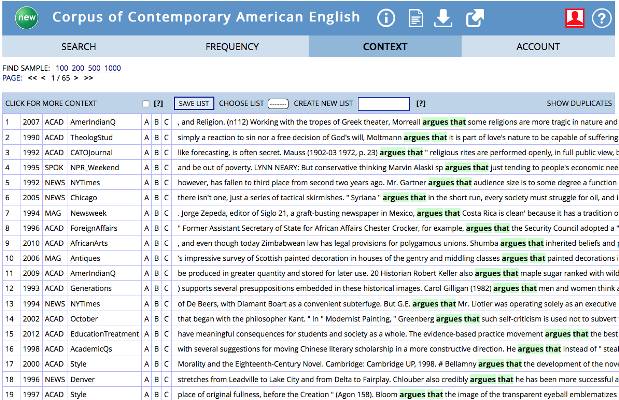Viewport: 619px width, 400px height.
Task: Switch to the FREQUENCY tab
Action: [x=232, y=47]
